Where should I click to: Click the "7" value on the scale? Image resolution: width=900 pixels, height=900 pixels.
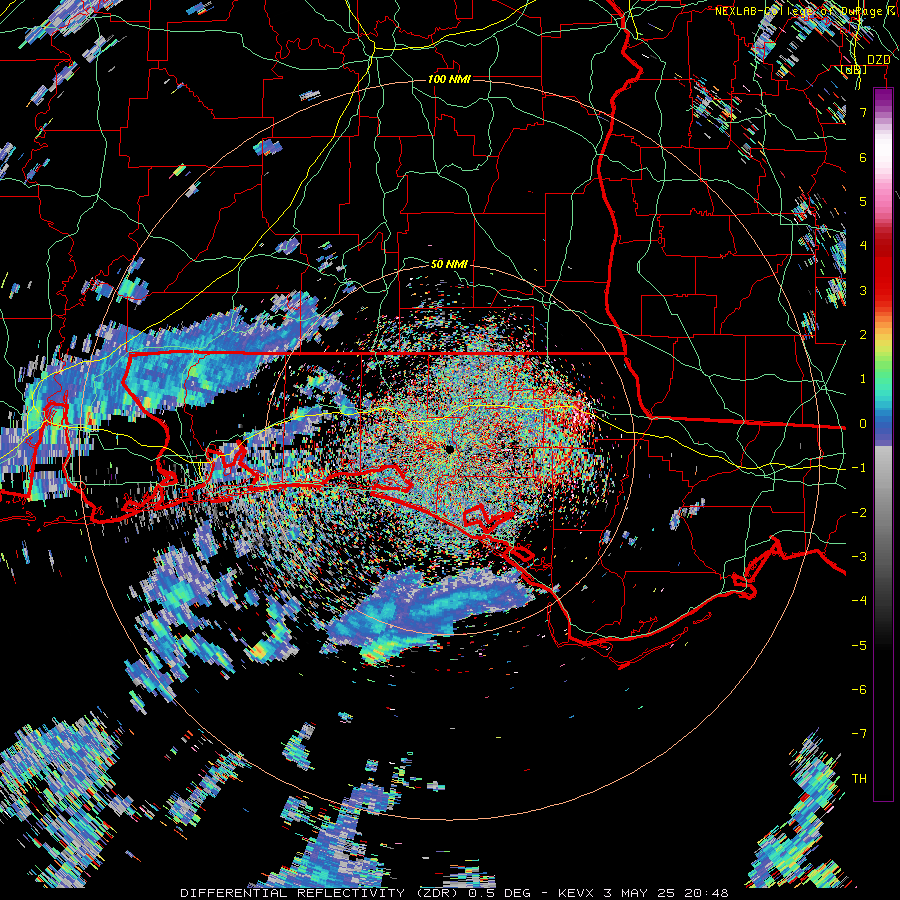[x=863, y=112]
